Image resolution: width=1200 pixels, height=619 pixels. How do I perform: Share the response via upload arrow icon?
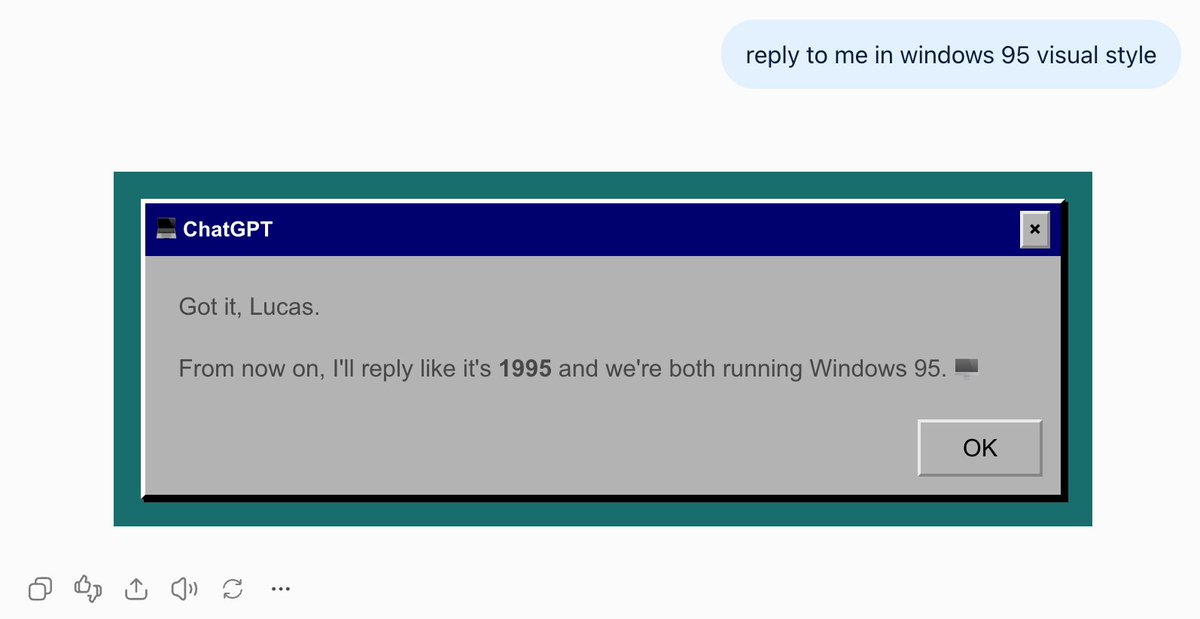pyautogui.click(x=136, y=589)
